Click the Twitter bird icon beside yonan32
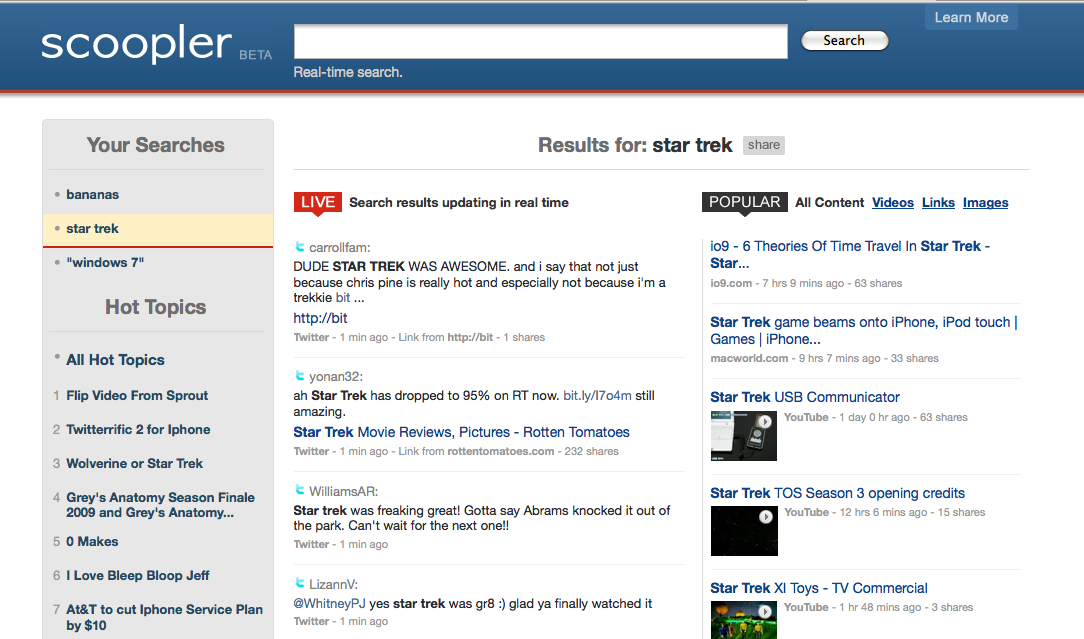The width and height of the screenshot is (1084, 639). tap(299, 376)
